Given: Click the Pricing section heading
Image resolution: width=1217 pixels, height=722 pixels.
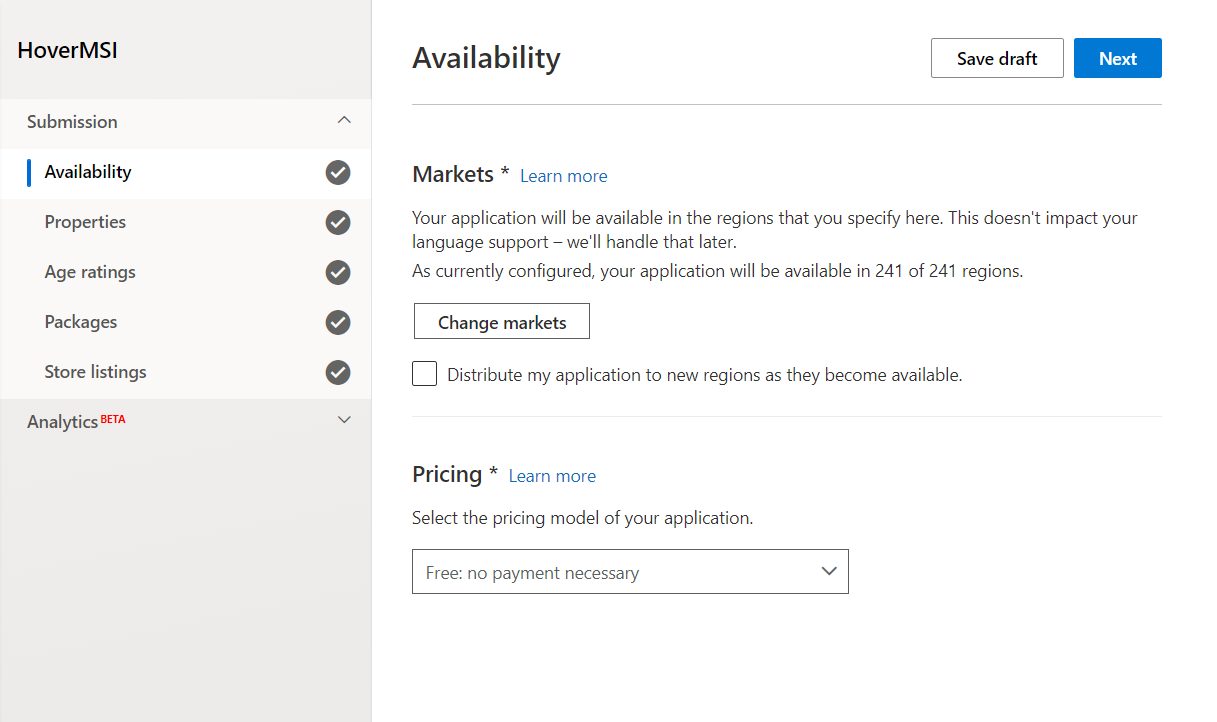Looking at the screenshot, I should pos(447,474).
